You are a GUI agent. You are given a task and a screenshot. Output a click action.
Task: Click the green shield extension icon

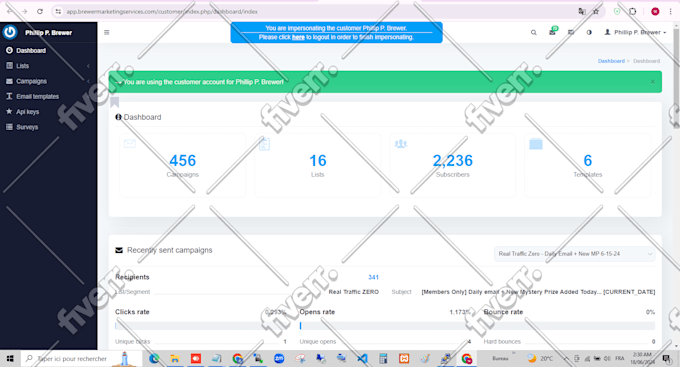(617, 12)
